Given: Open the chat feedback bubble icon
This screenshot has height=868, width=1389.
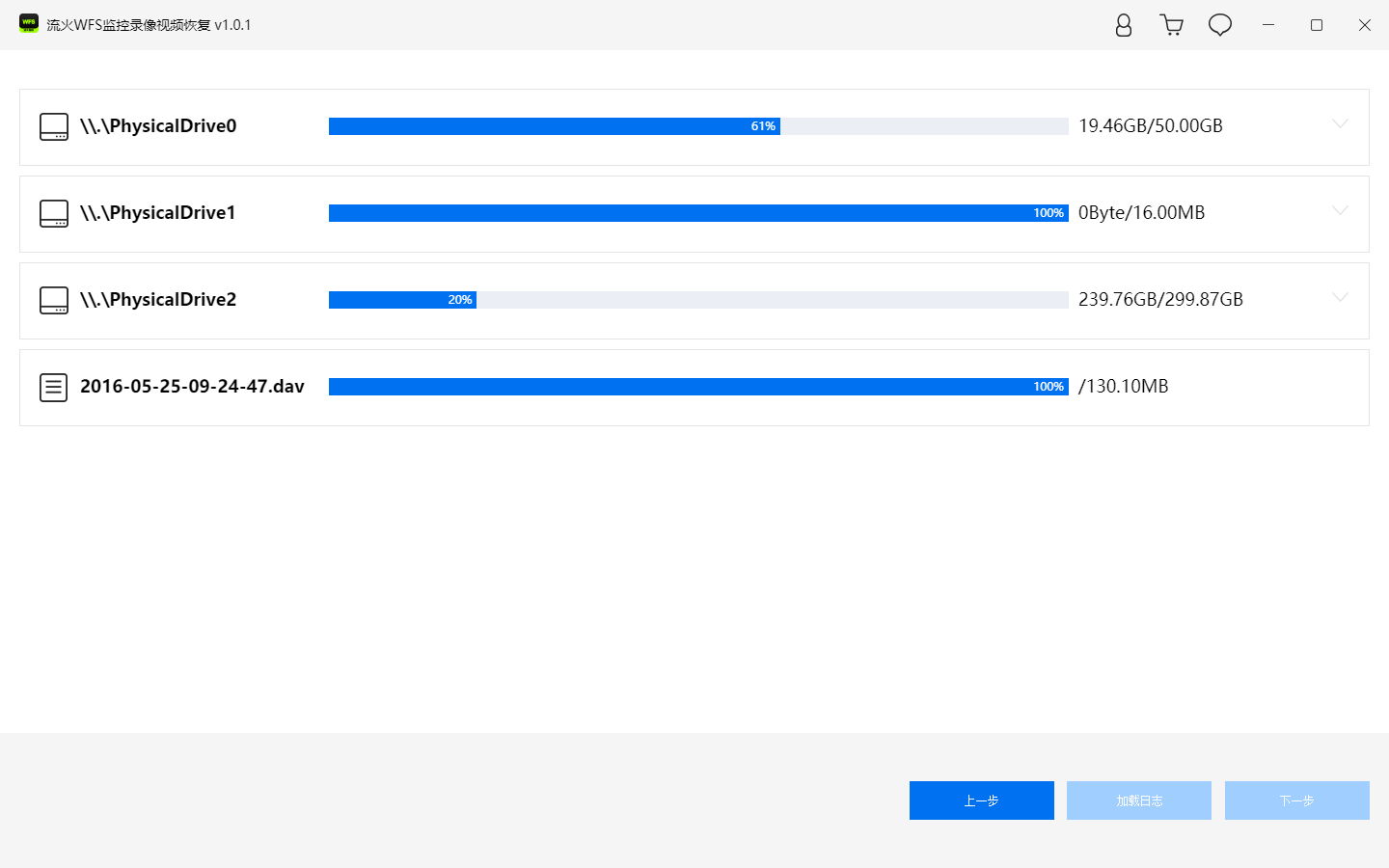Looking at the screenshot, I should [1220, 25].
